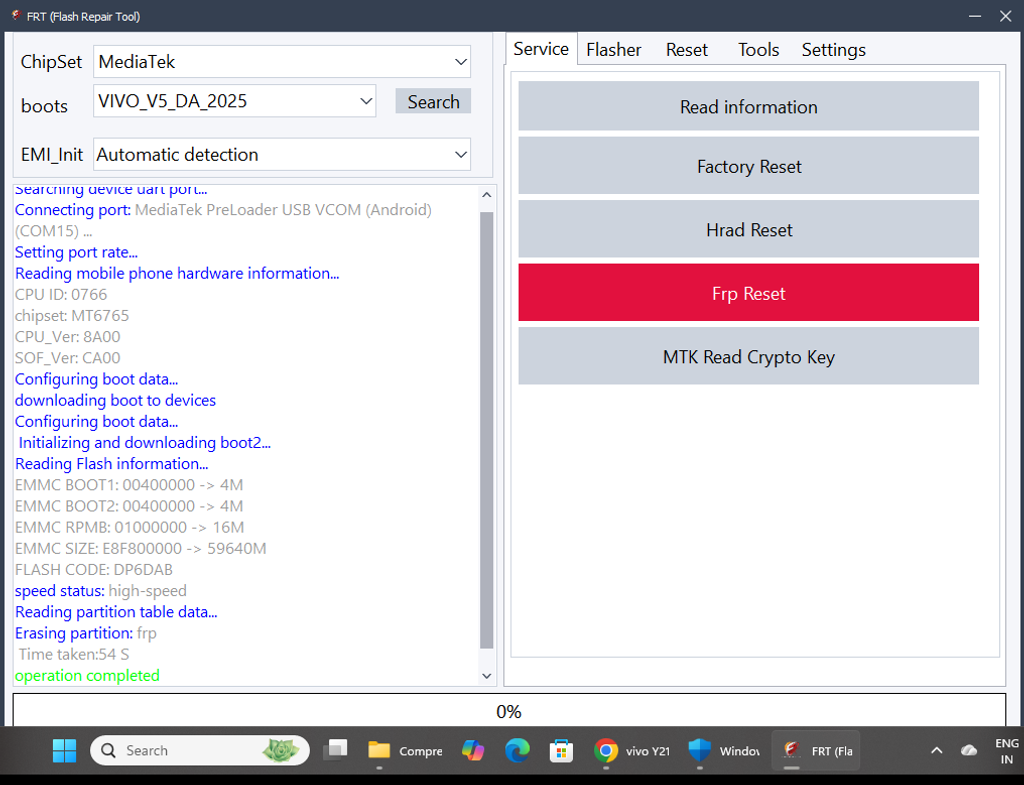The height and width of the screenshot is (785, 1024).
Task: Open the boots VIVO_V5_DA_2025 dropdown
Action: (x=365, y=101)
